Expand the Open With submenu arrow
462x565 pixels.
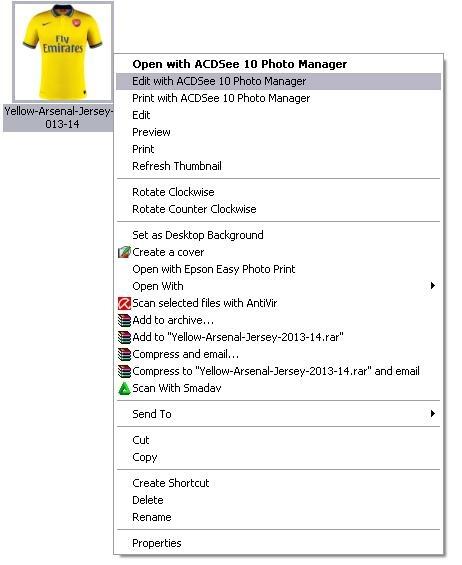(432, 286)
